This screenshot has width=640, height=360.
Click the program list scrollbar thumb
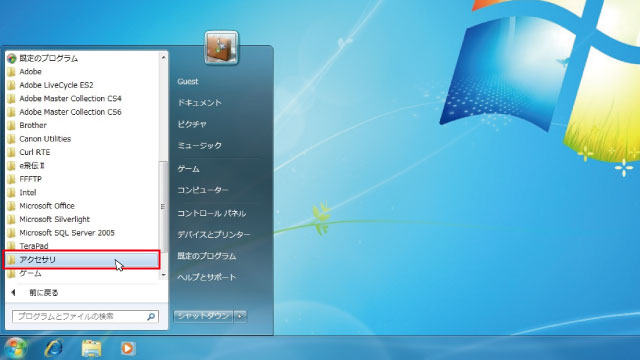pyautogui.click(x=163, y=206)
